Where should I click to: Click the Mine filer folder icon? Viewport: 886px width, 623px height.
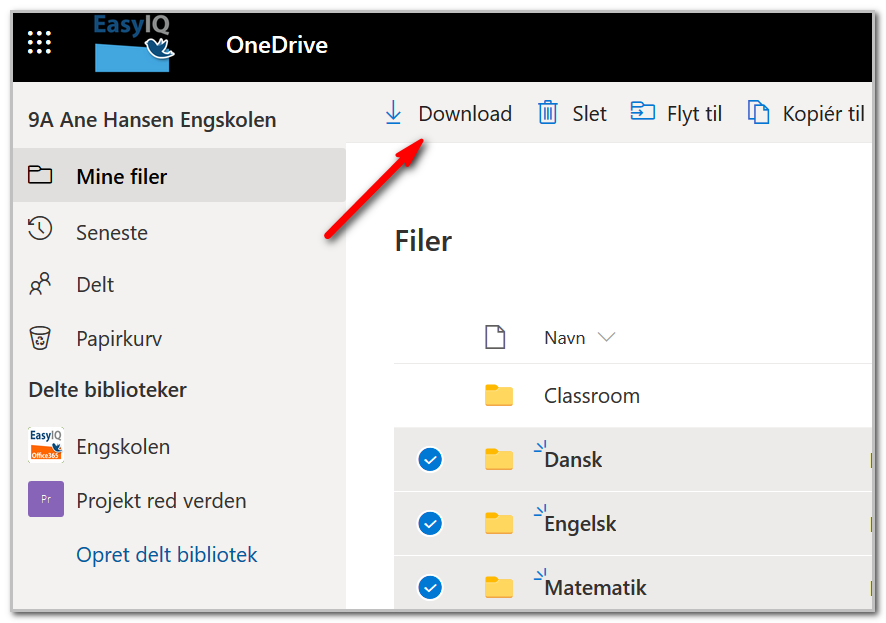[x=40, y=175]
